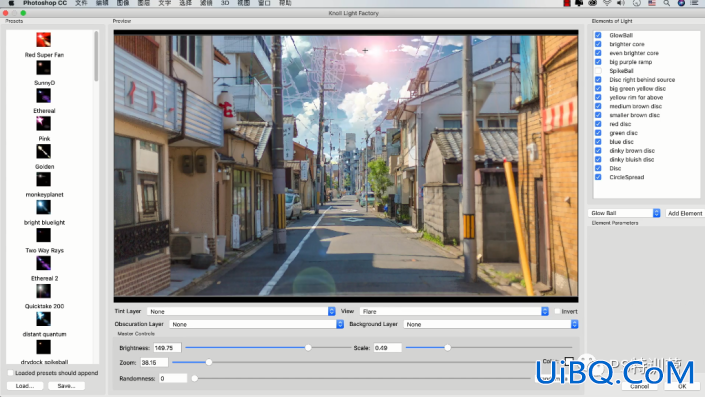Click the volume icon in menu bar
The height and width of the screenshot is (397, 705).
point(621,3)
